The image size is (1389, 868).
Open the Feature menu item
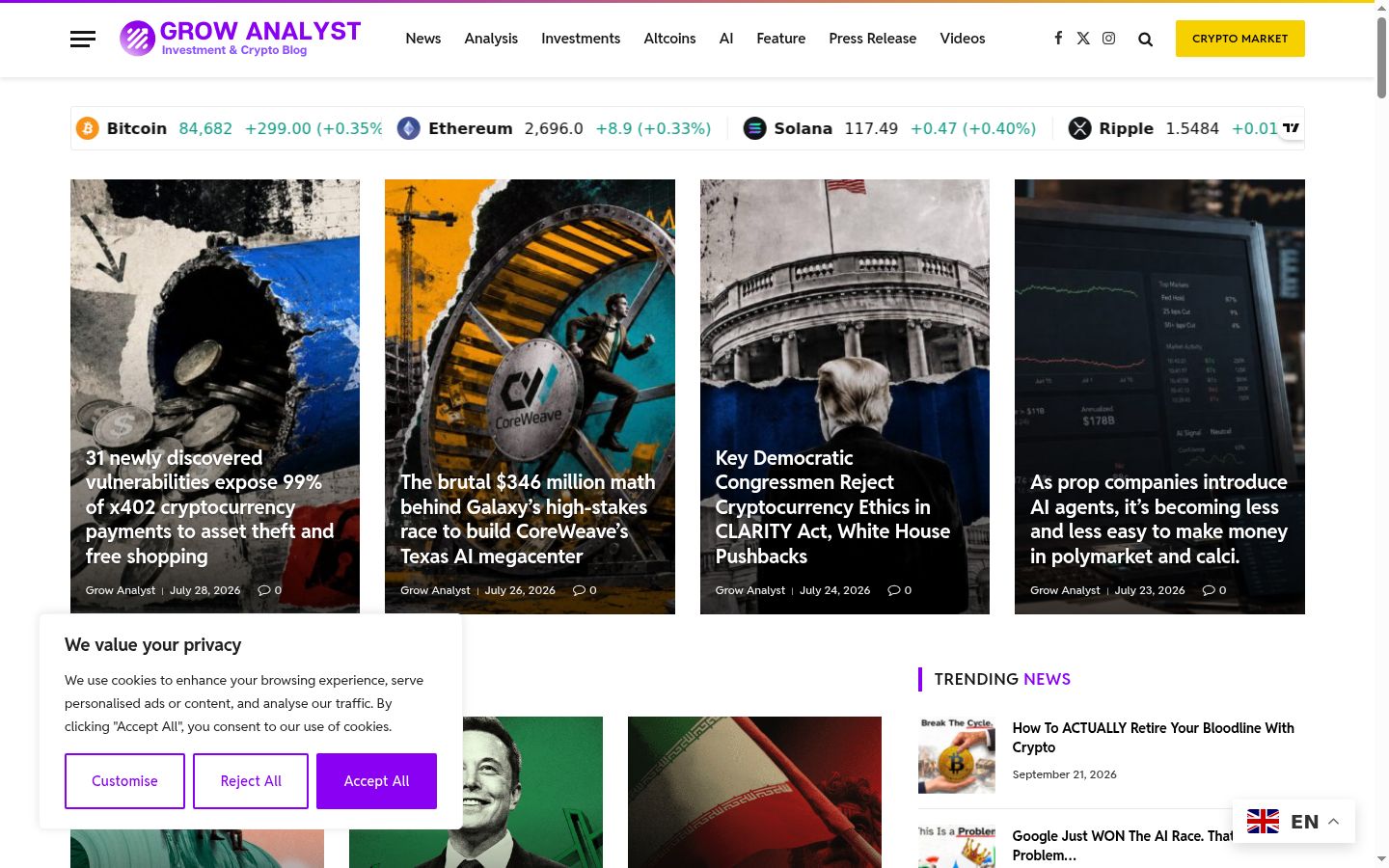coord(781,39)
